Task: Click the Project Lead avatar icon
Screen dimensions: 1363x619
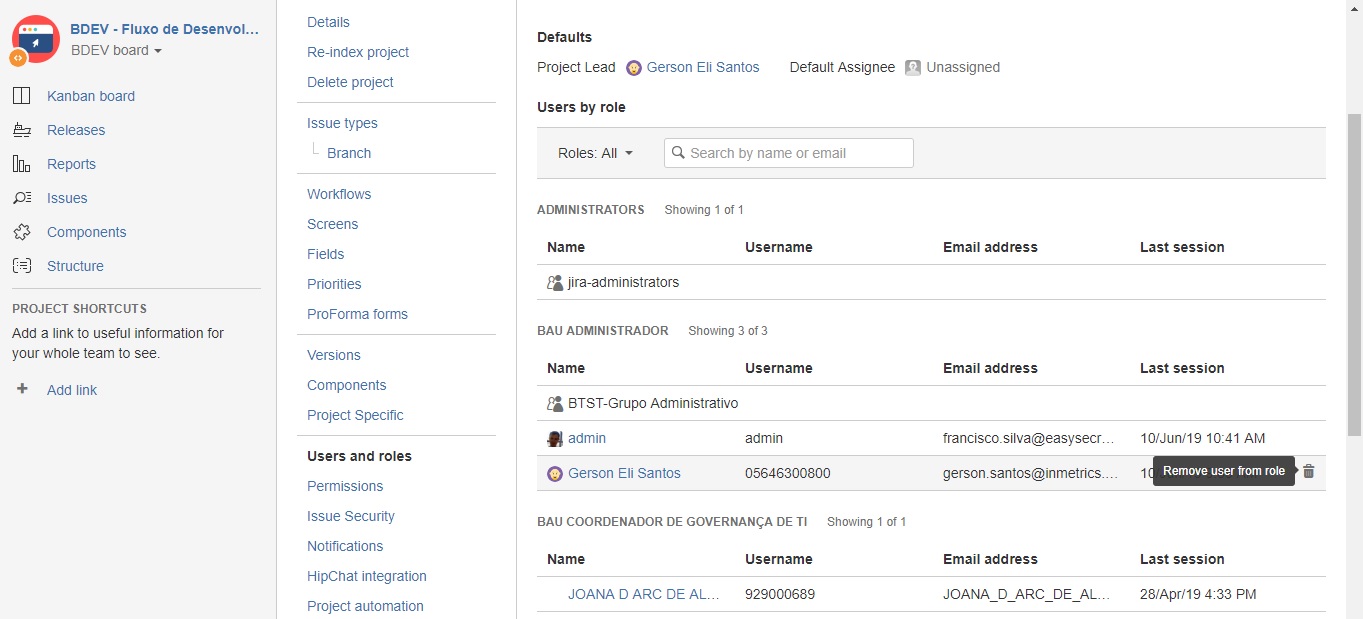Action: pos(634,68)
